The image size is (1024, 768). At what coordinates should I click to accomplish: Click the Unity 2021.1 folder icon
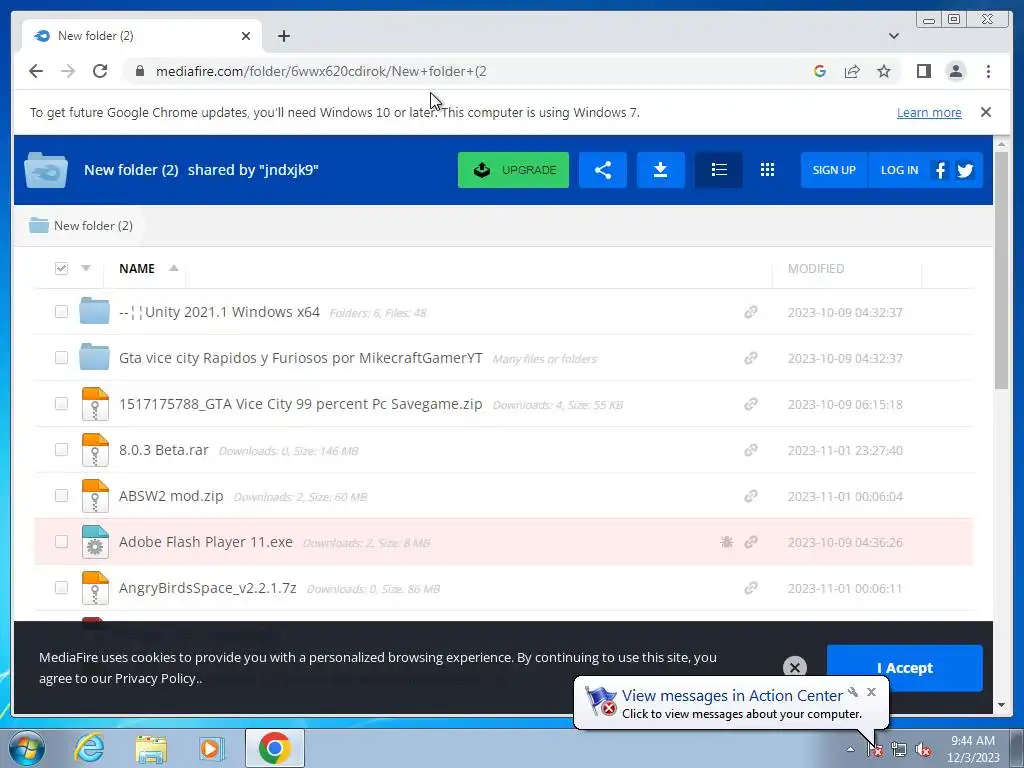(x=95, y=312)
